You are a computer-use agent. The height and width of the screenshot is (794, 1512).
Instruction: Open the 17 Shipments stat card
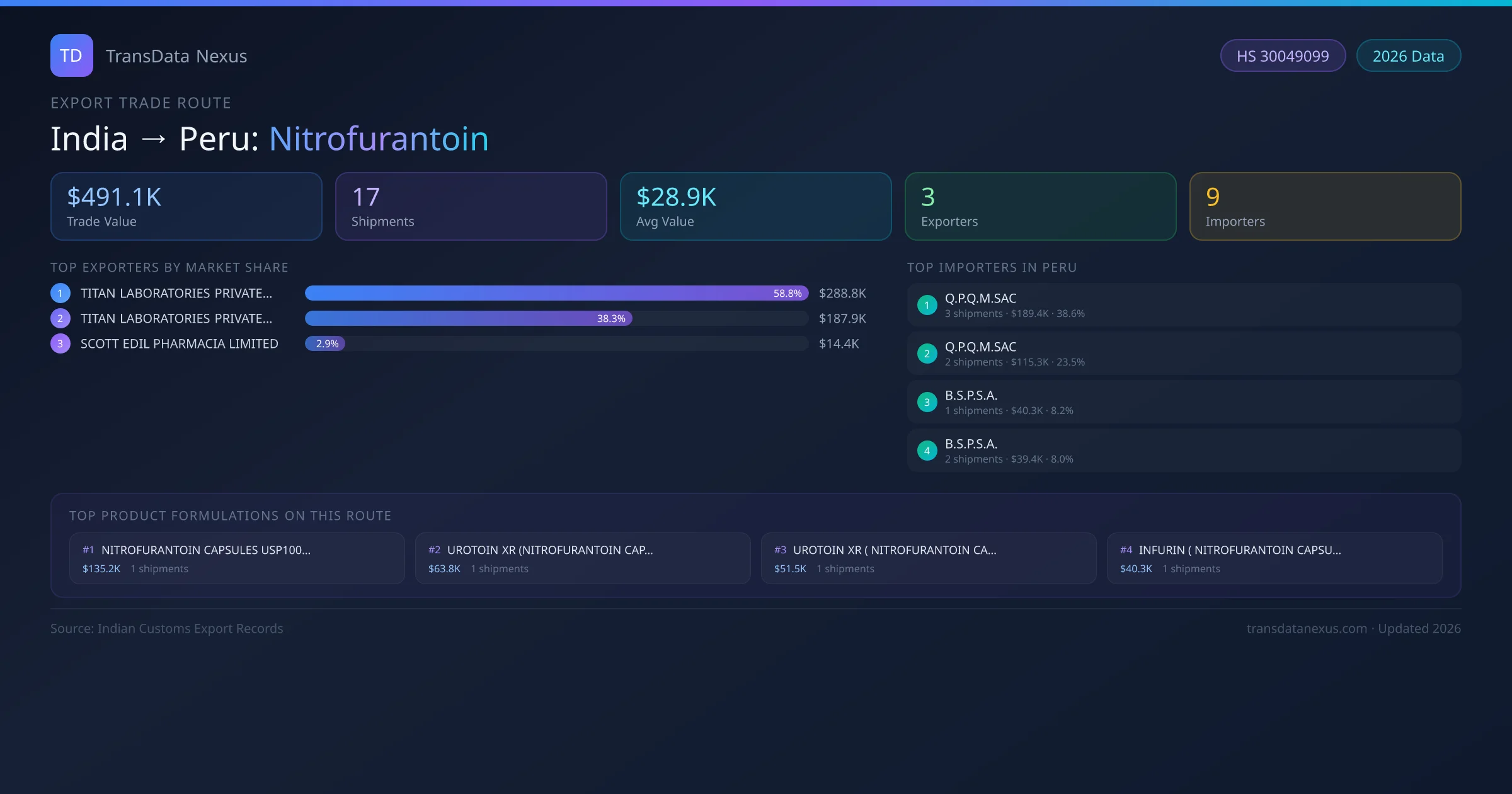tap(471, 206)
